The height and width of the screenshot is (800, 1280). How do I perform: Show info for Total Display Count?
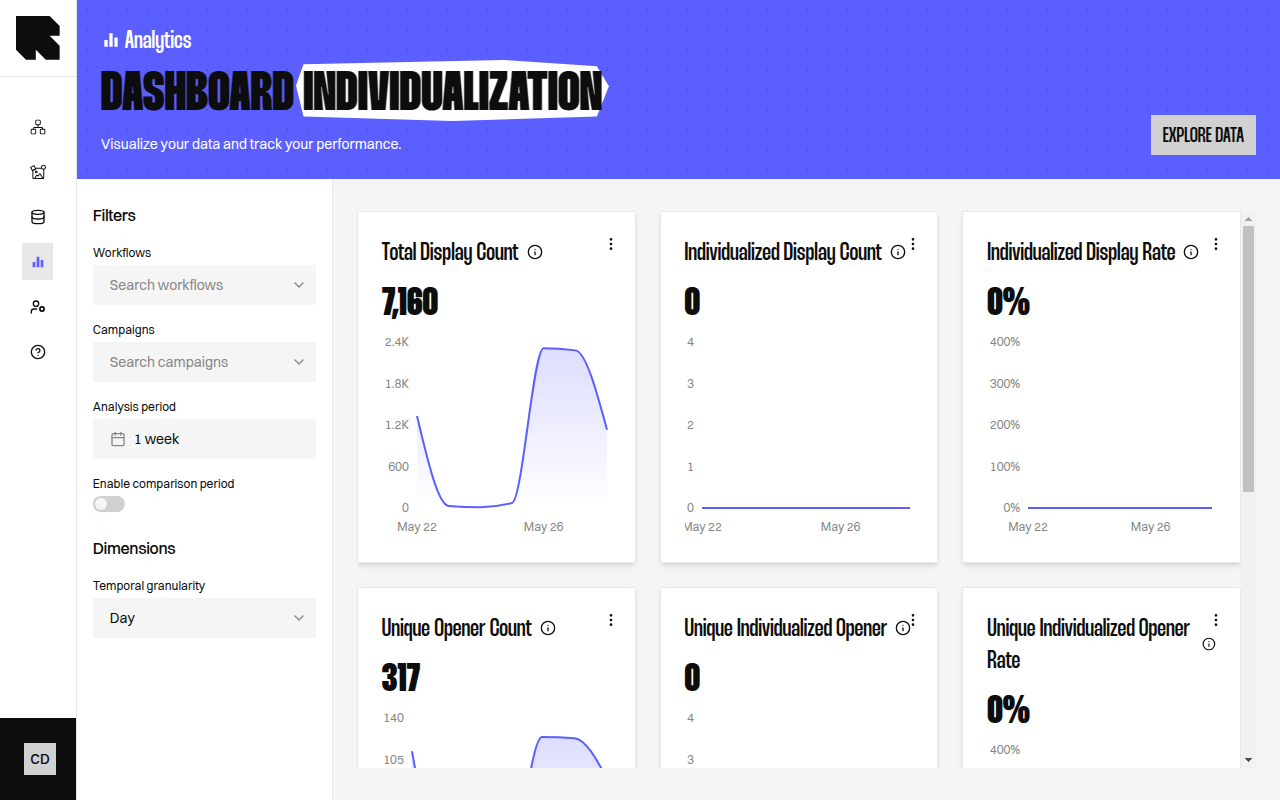point(535,252)
